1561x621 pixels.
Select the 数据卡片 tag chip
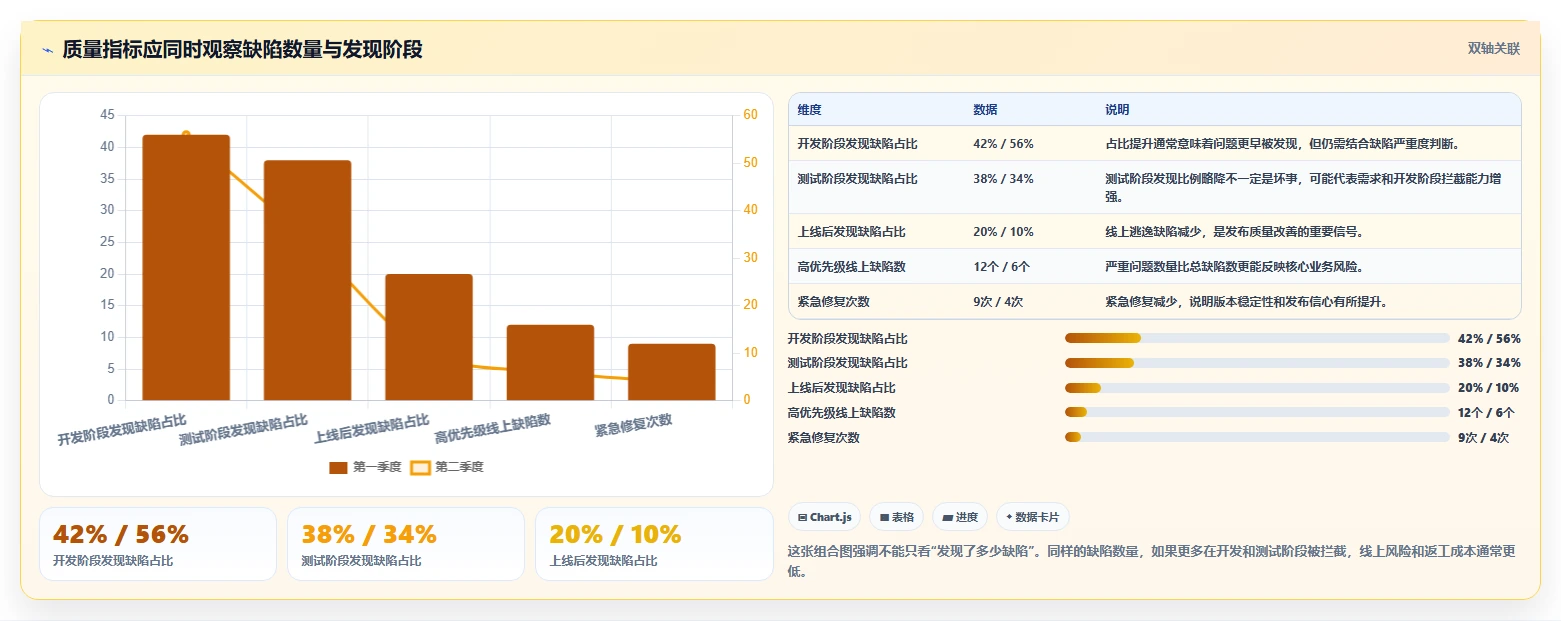1033,517
